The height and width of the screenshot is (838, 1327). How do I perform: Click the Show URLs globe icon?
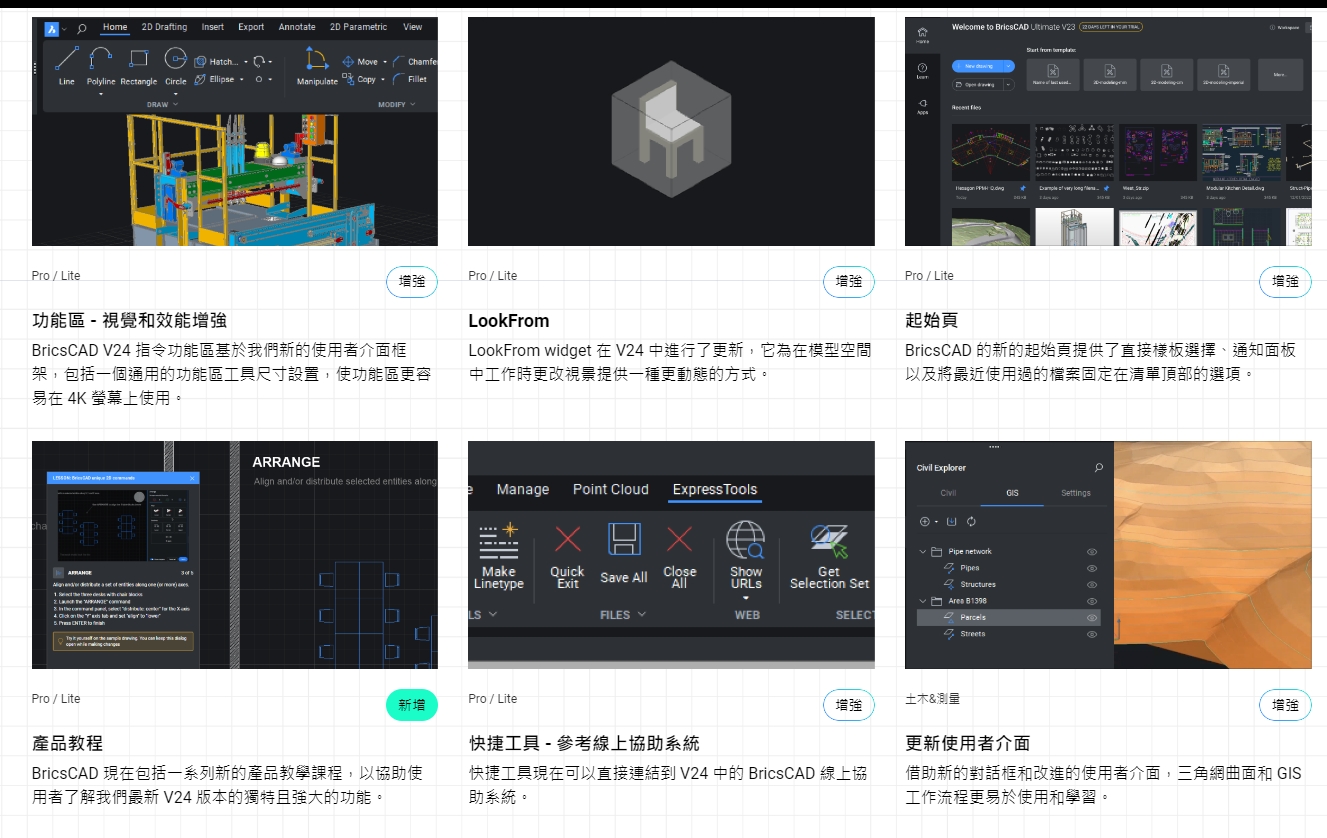tap(745, 541)
